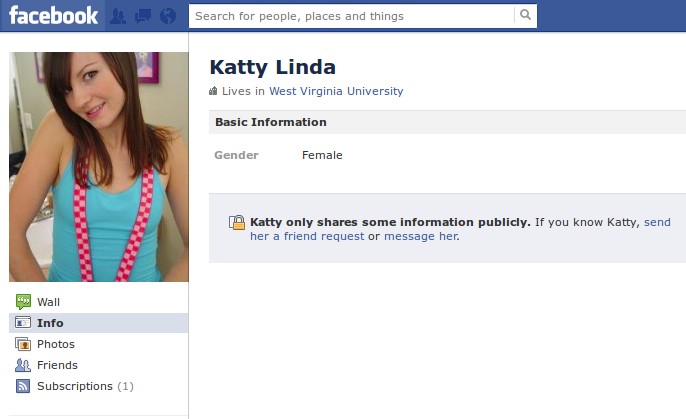Open Katty Linda's profile photo
The image size is (686, 419).
pos(99,167)
